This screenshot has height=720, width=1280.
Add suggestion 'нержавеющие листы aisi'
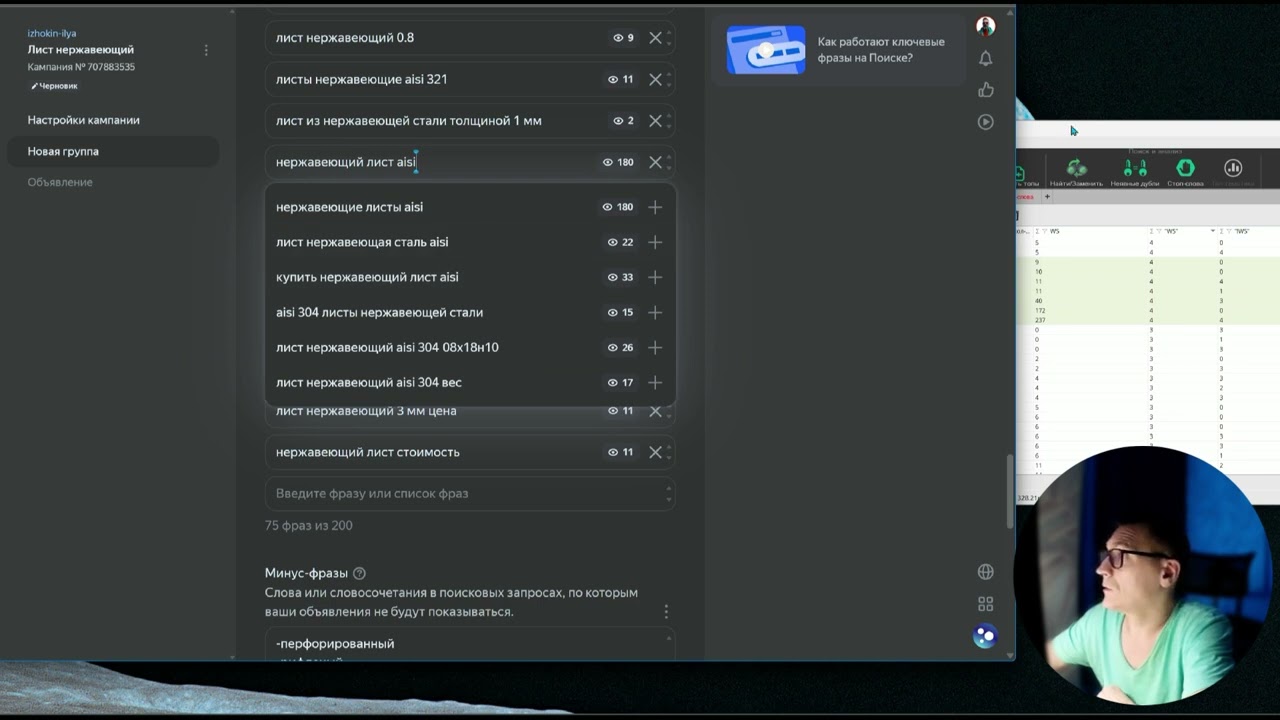[x=655, y=207]
